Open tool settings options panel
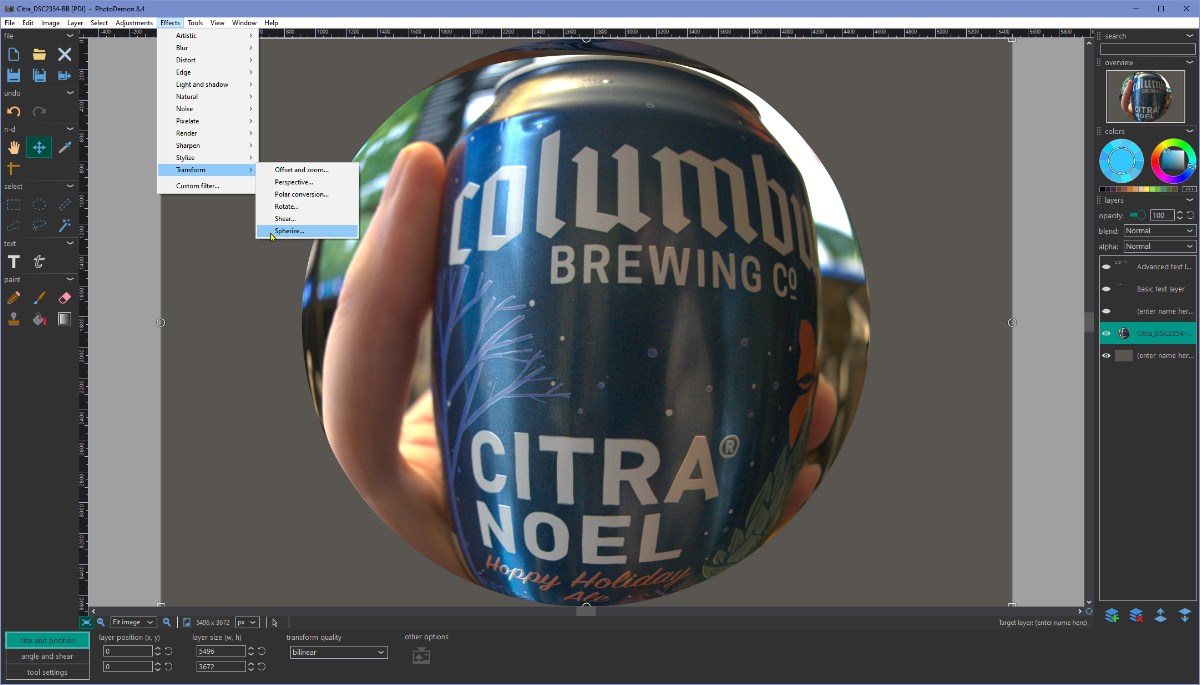The height and width of the screenshot is (685, 1200). pyautogui.click(x=47, y=672)
